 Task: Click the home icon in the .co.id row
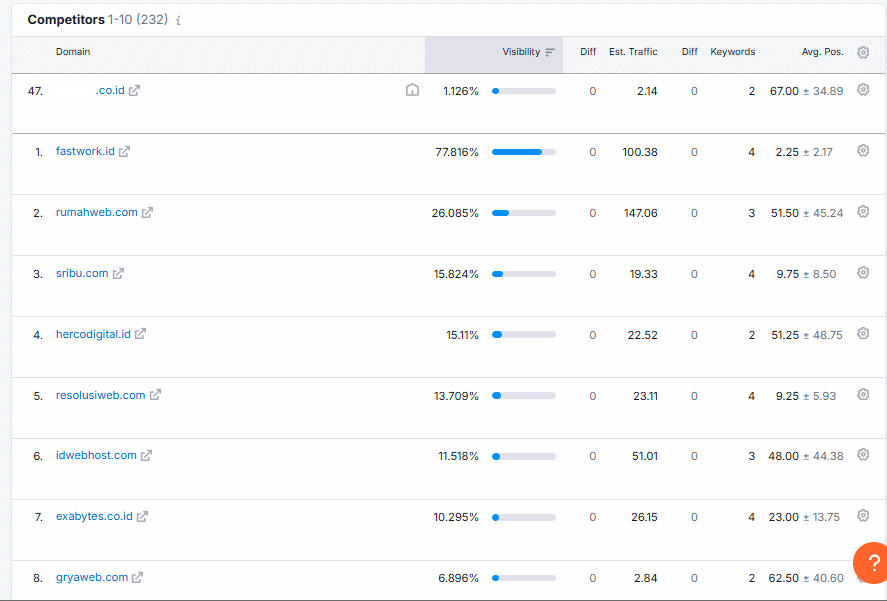(x=412, y=89)
